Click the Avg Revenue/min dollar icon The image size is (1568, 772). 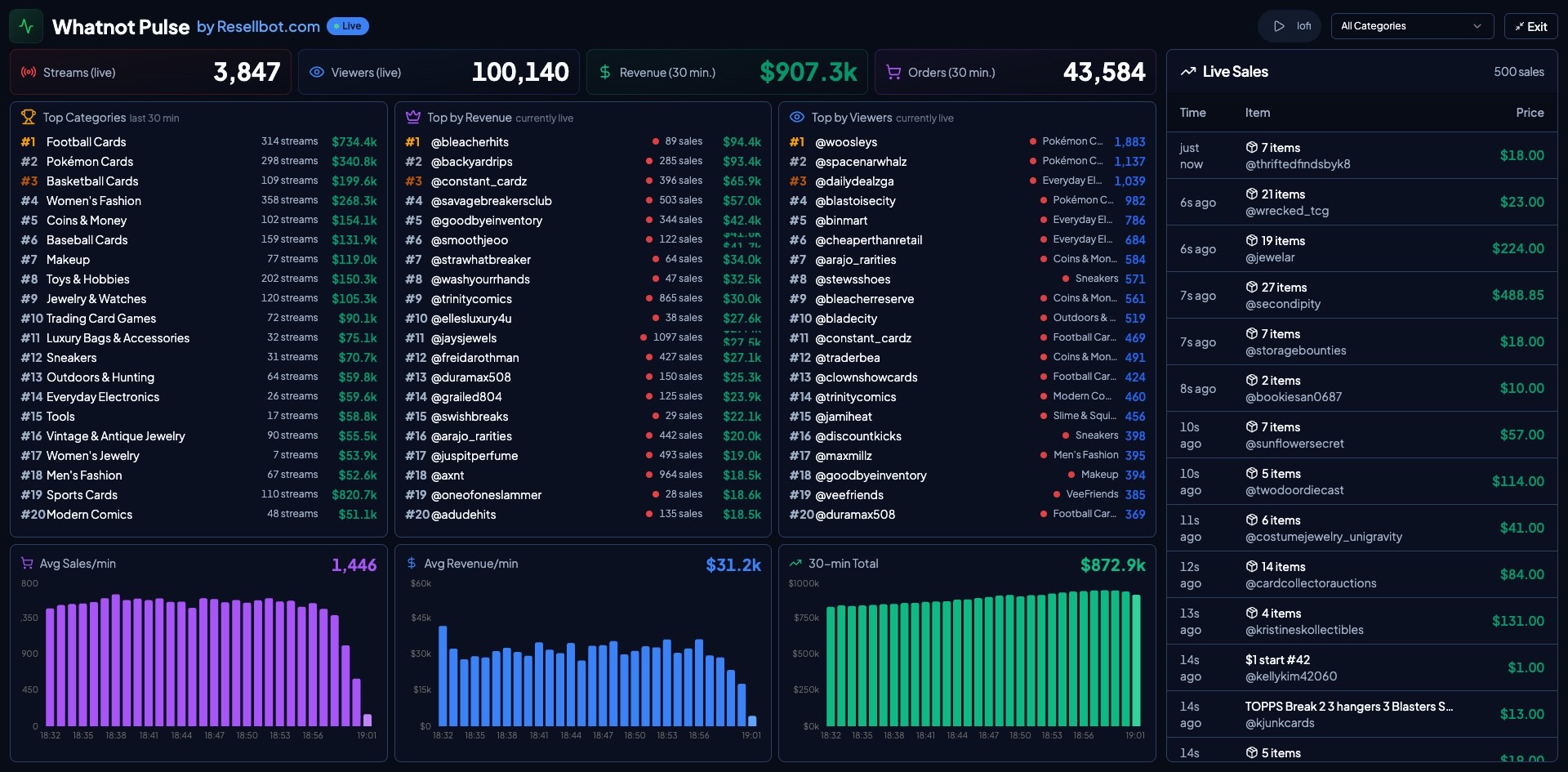(x=412, y=563)
